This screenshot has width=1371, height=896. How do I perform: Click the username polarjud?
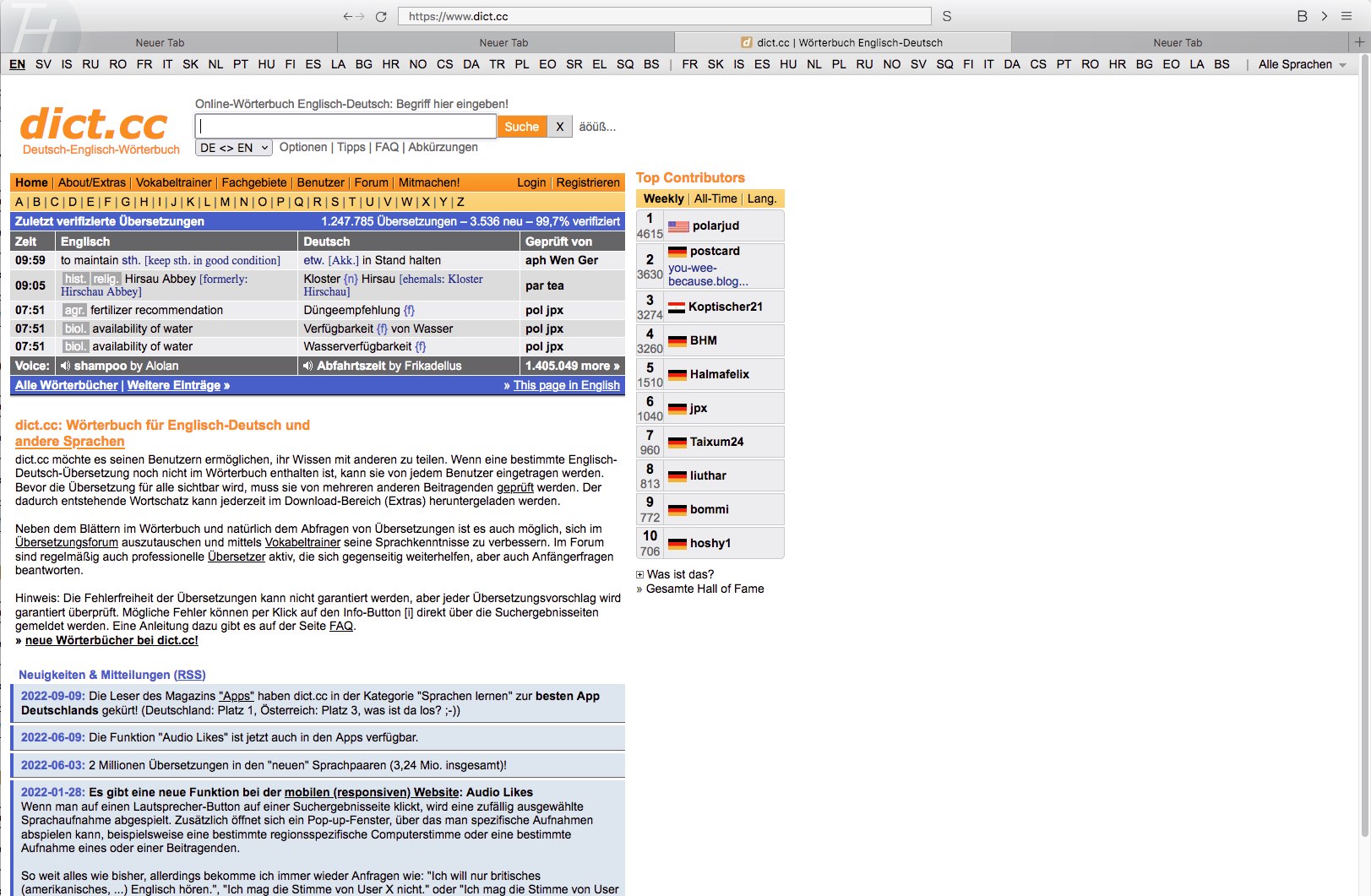click(x=715, y=225)
